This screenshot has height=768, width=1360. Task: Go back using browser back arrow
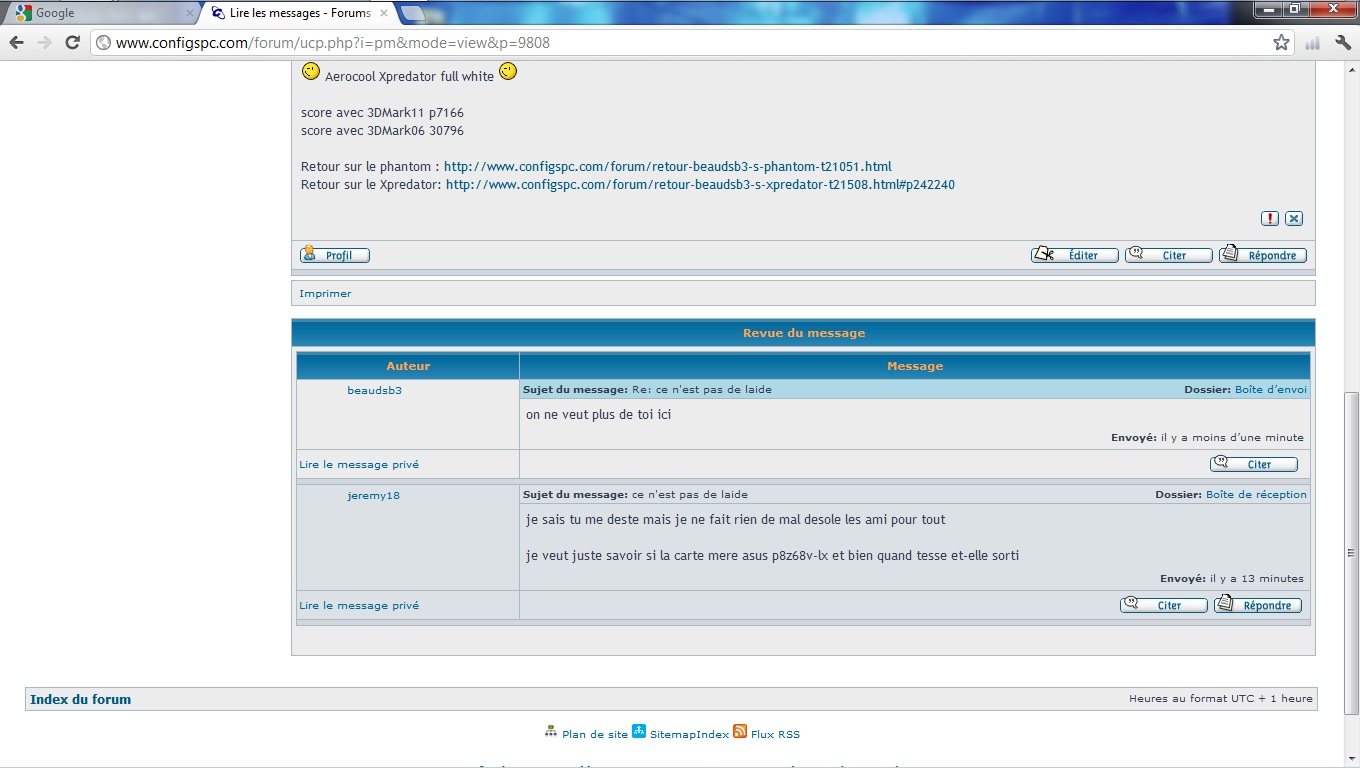pyautogui.click(x=17, y=42)
